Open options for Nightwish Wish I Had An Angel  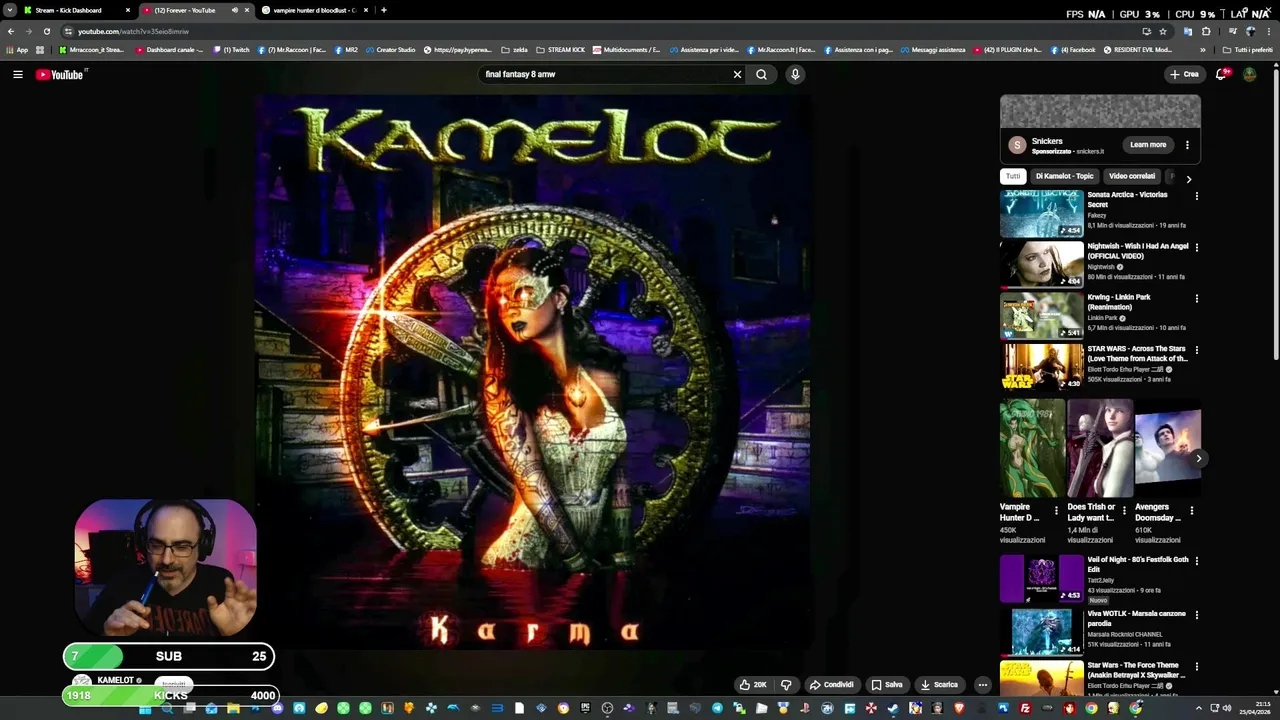point(1196,247)
